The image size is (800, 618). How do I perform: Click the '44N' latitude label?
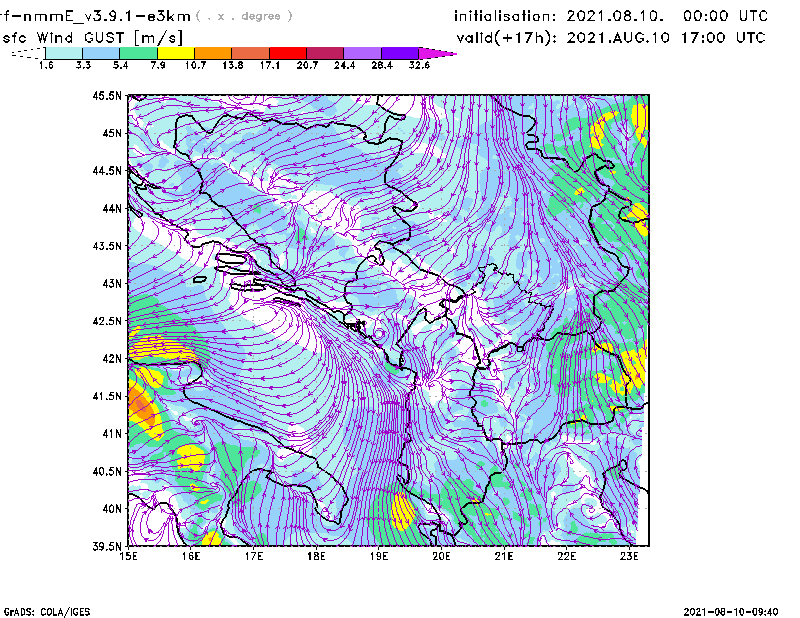click(x=112, y=208)
